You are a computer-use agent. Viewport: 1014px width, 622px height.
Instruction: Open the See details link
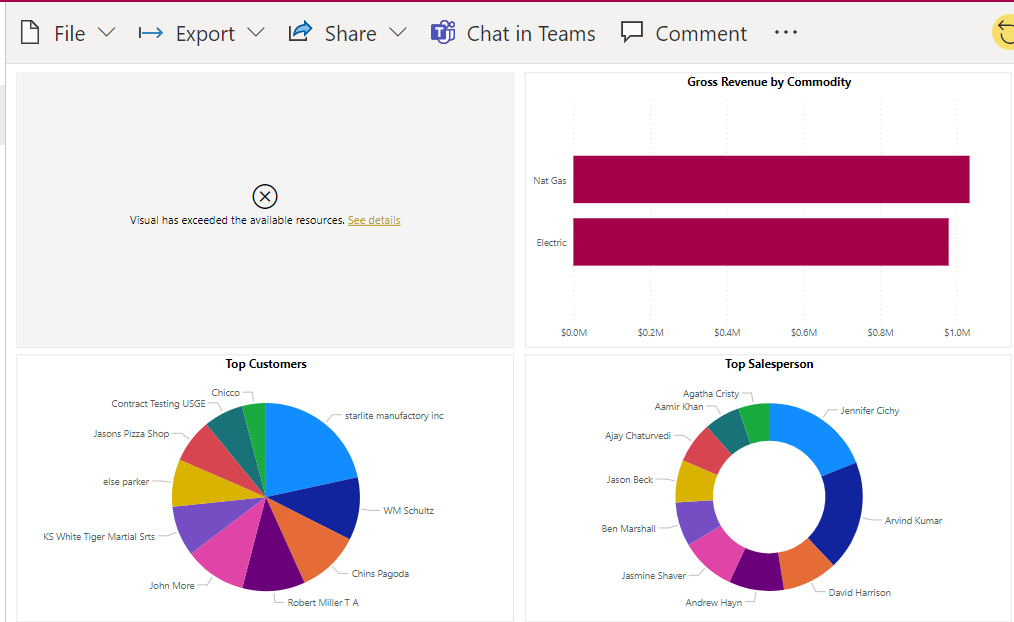point(374,220)
